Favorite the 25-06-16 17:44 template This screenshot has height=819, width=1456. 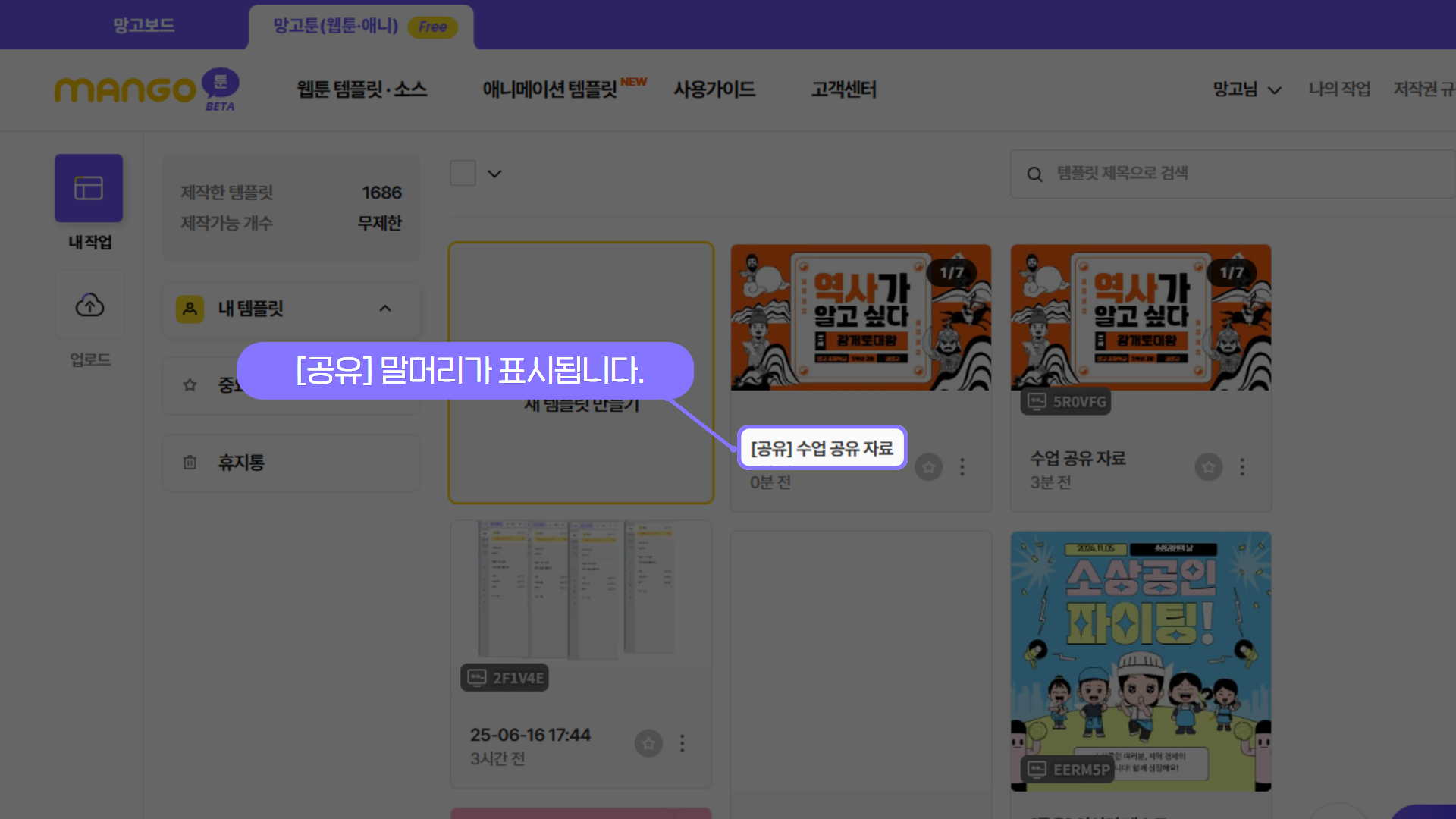(x=648, y=744)
